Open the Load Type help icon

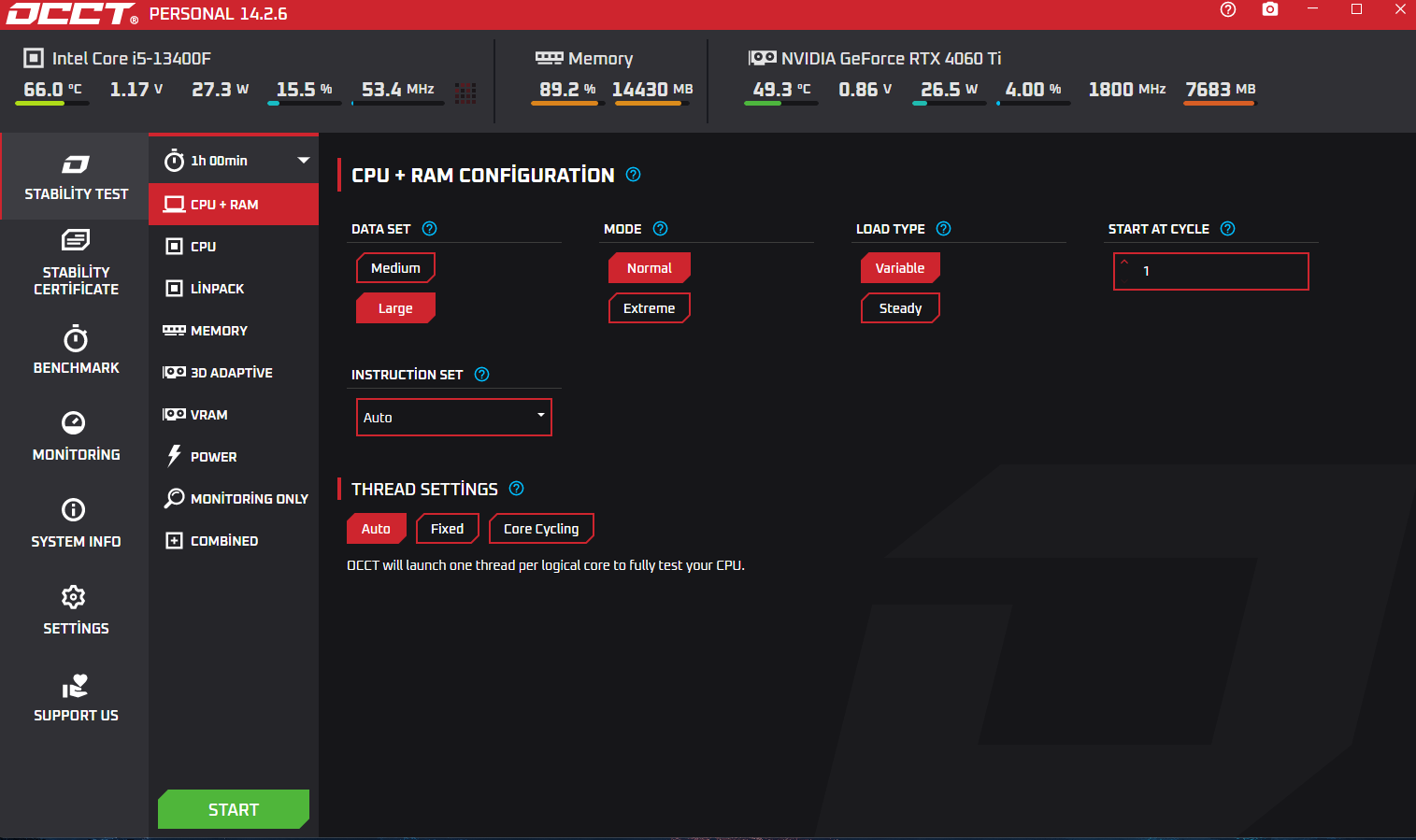943,229
